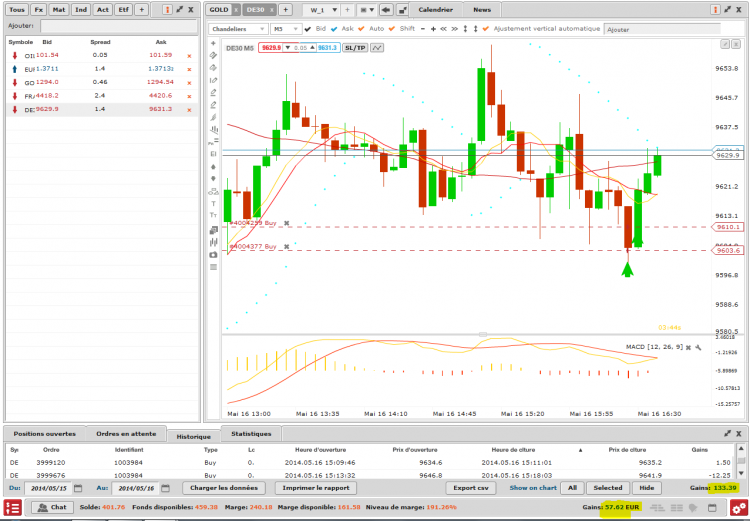This screenshot has height=521, width=750.
Task: Click the Ajouter symbol input field
Action: [119, 26]
